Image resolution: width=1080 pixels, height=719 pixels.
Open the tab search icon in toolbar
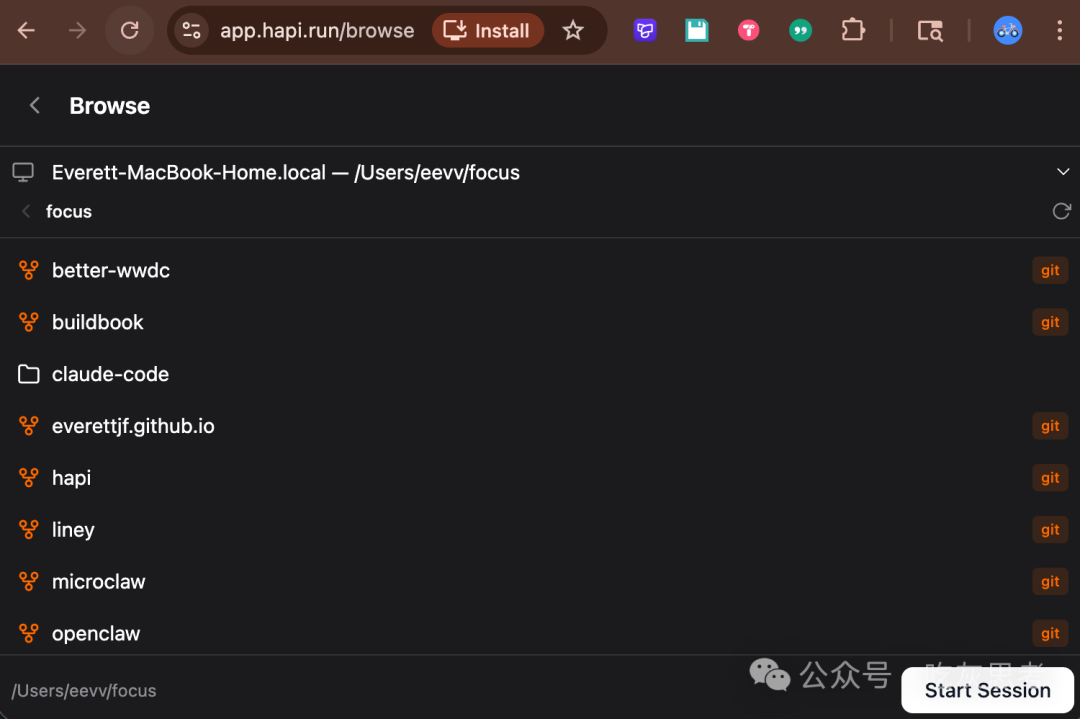coord(930,30)
